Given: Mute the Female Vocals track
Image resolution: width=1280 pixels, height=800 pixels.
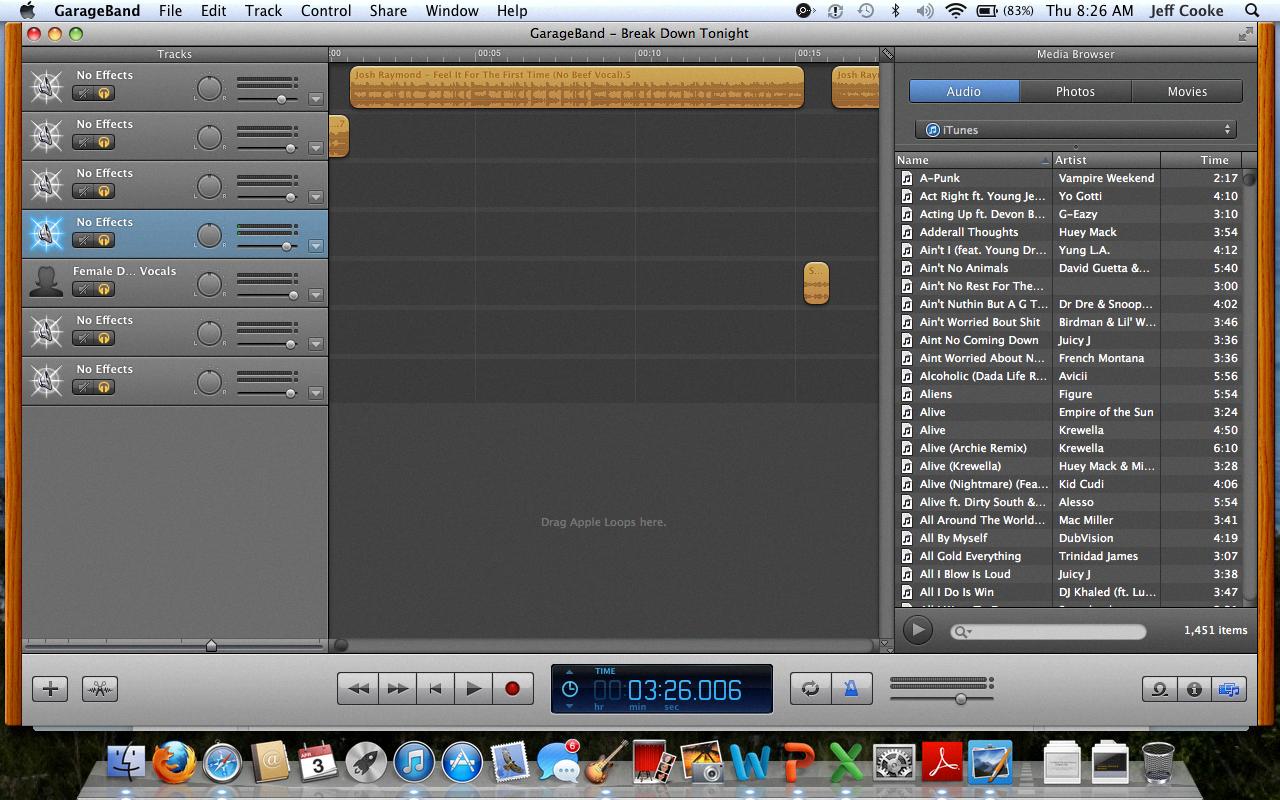Looking at the screenshot, I should click(83, 289).
